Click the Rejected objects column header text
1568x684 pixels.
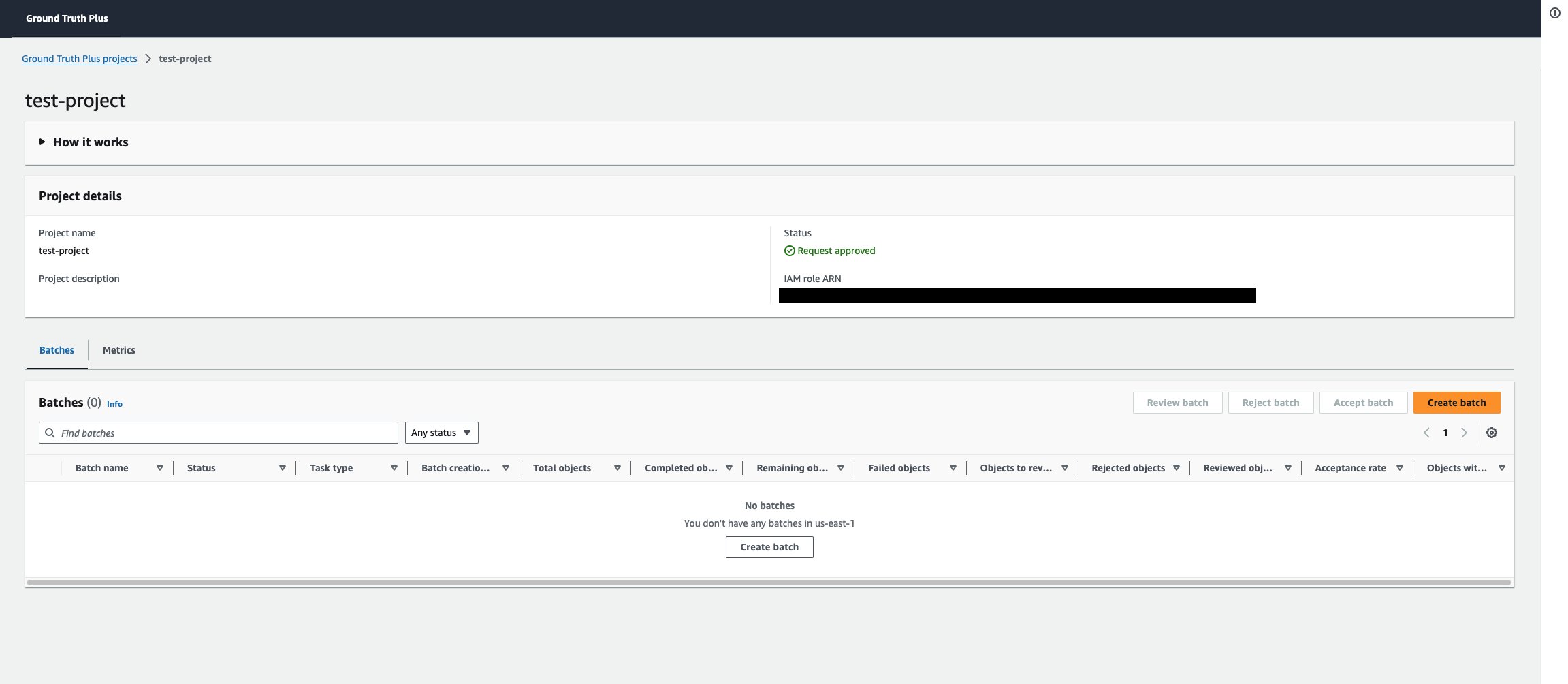(1128, 468)
